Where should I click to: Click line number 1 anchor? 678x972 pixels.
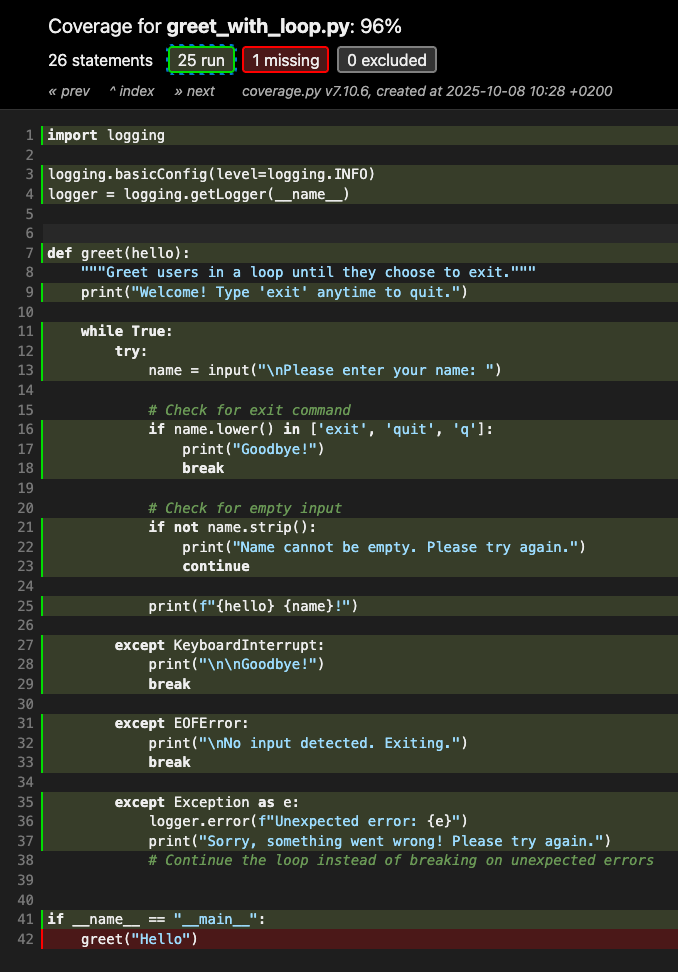(x=30, y=135)
